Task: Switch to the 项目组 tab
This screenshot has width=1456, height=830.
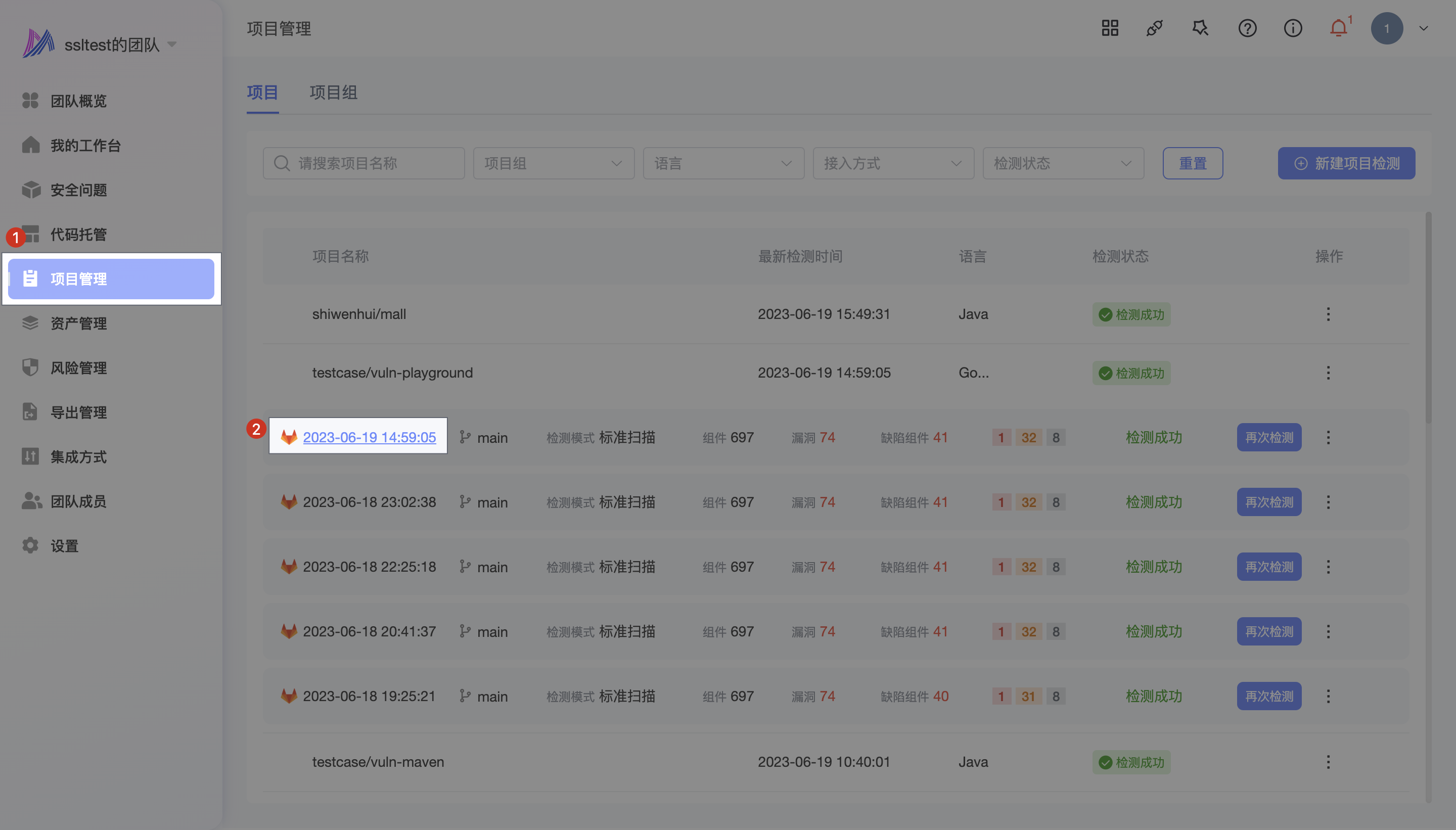Action: click(333, 93)
